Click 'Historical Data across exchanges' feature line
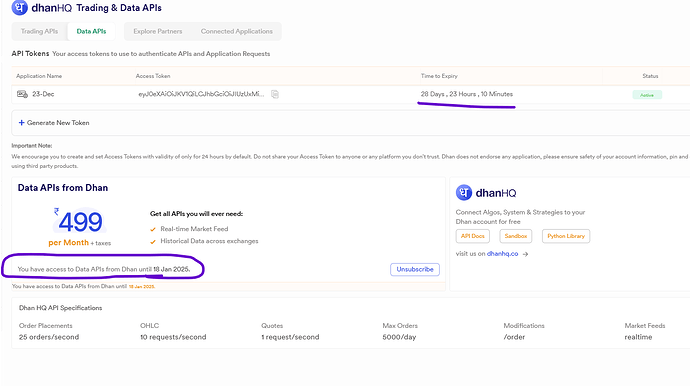The image size is (690, 386). point(209,241)
